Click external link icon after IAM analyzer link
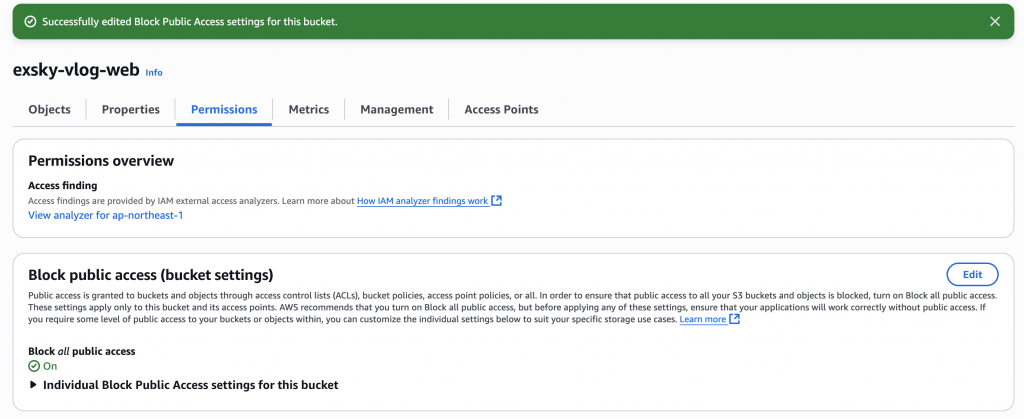 (x=497, y=201)
